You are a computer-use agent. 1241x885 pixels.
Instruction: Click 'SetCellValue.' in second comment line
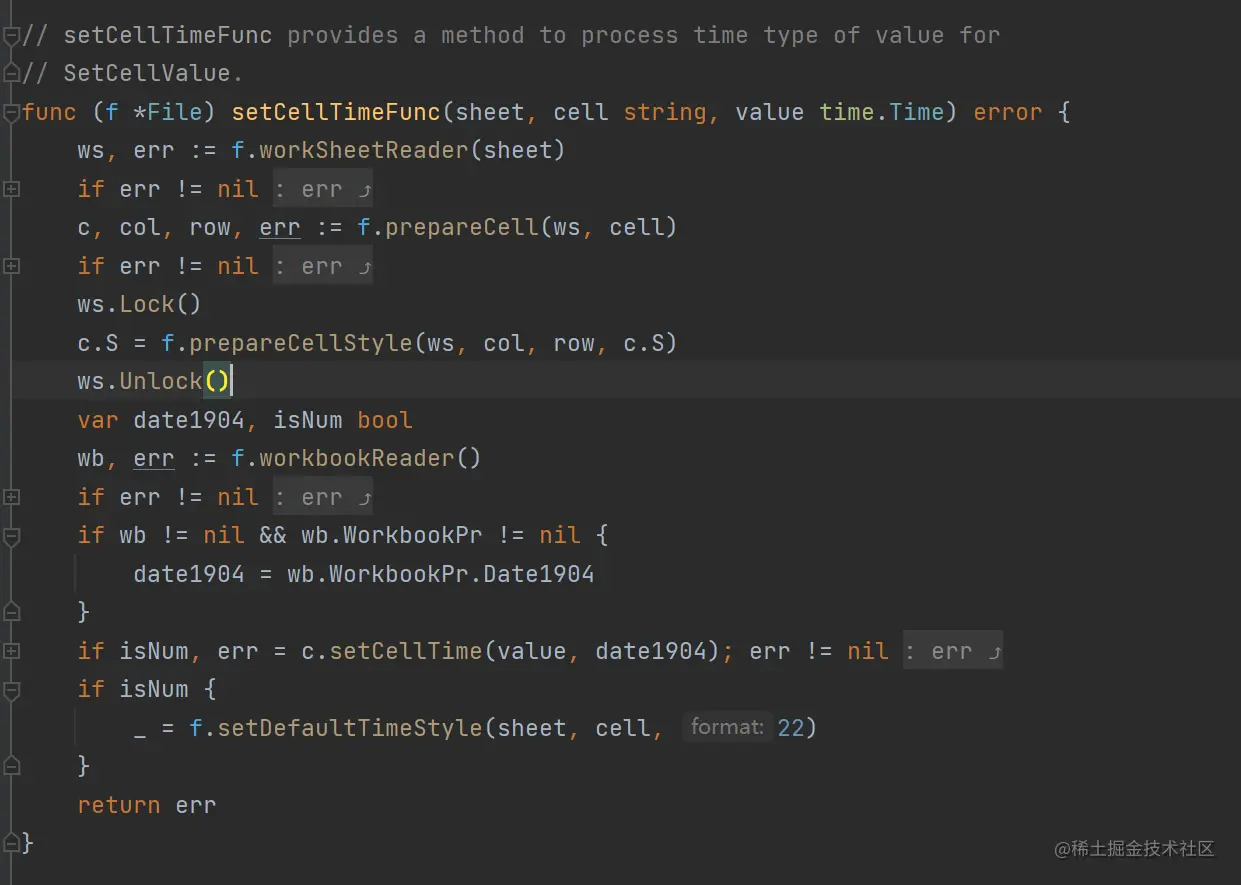tap(154, 73)
